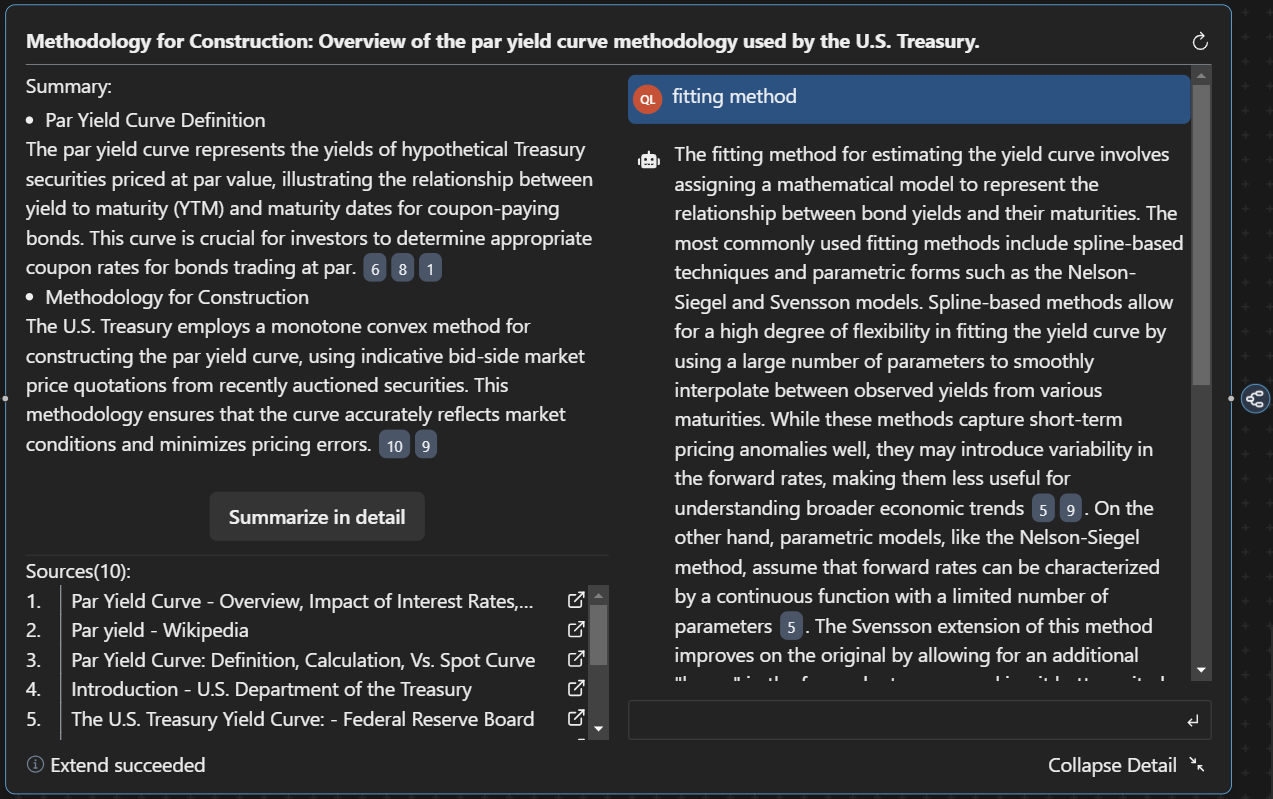The width and height of the screenshot is (1273, 799).
Task: Click the bot avatar icon beside the answer
Action: (x=649, y=159)
